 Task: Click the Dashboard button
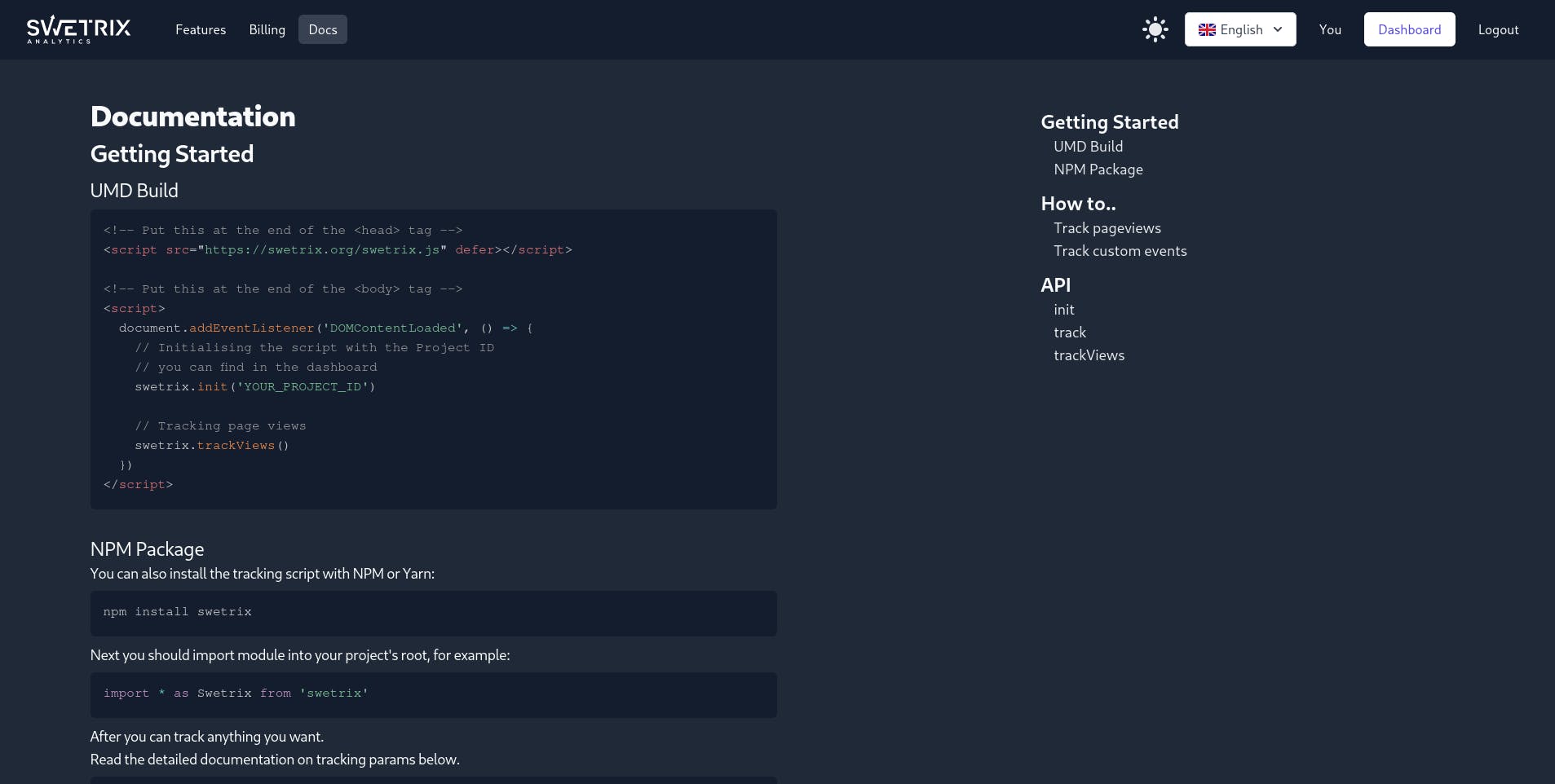tap(1409, 29)
